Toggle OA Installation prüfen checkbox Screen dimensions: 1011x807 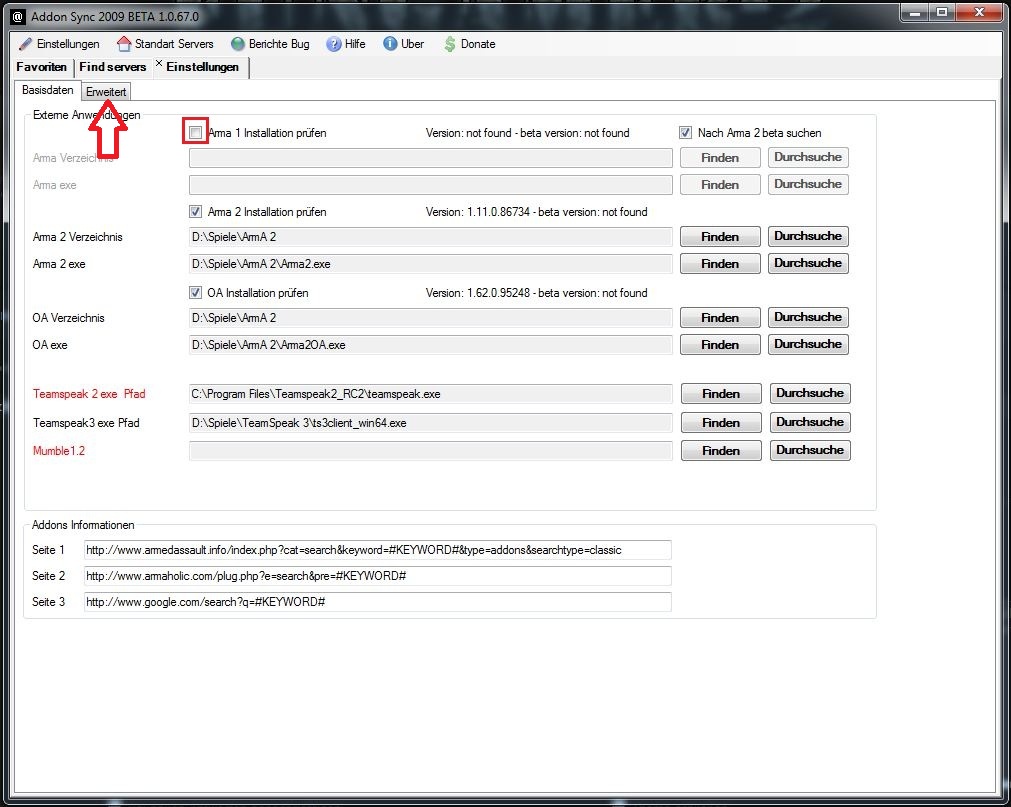pos(196,293)
